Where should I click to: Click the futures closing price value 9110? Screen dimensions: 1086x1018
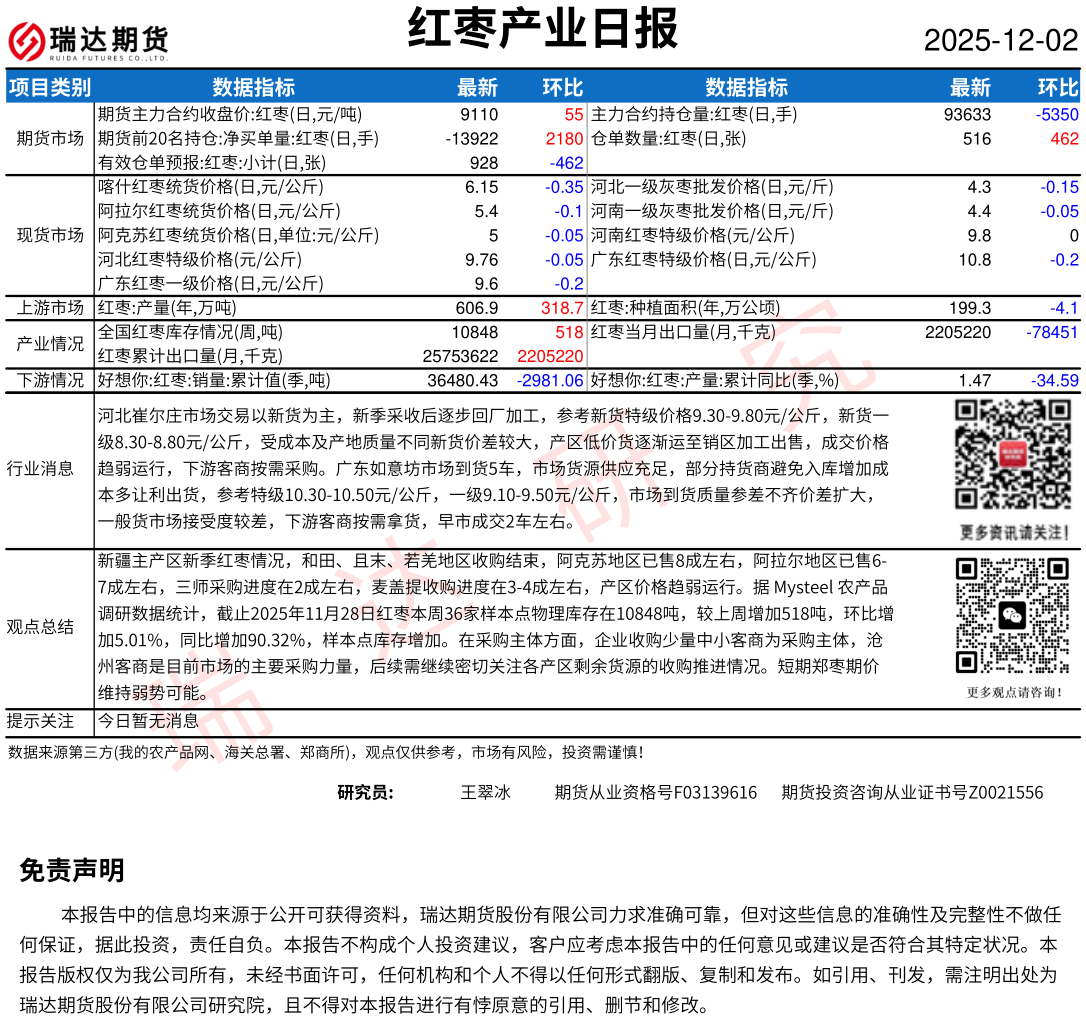479,115
